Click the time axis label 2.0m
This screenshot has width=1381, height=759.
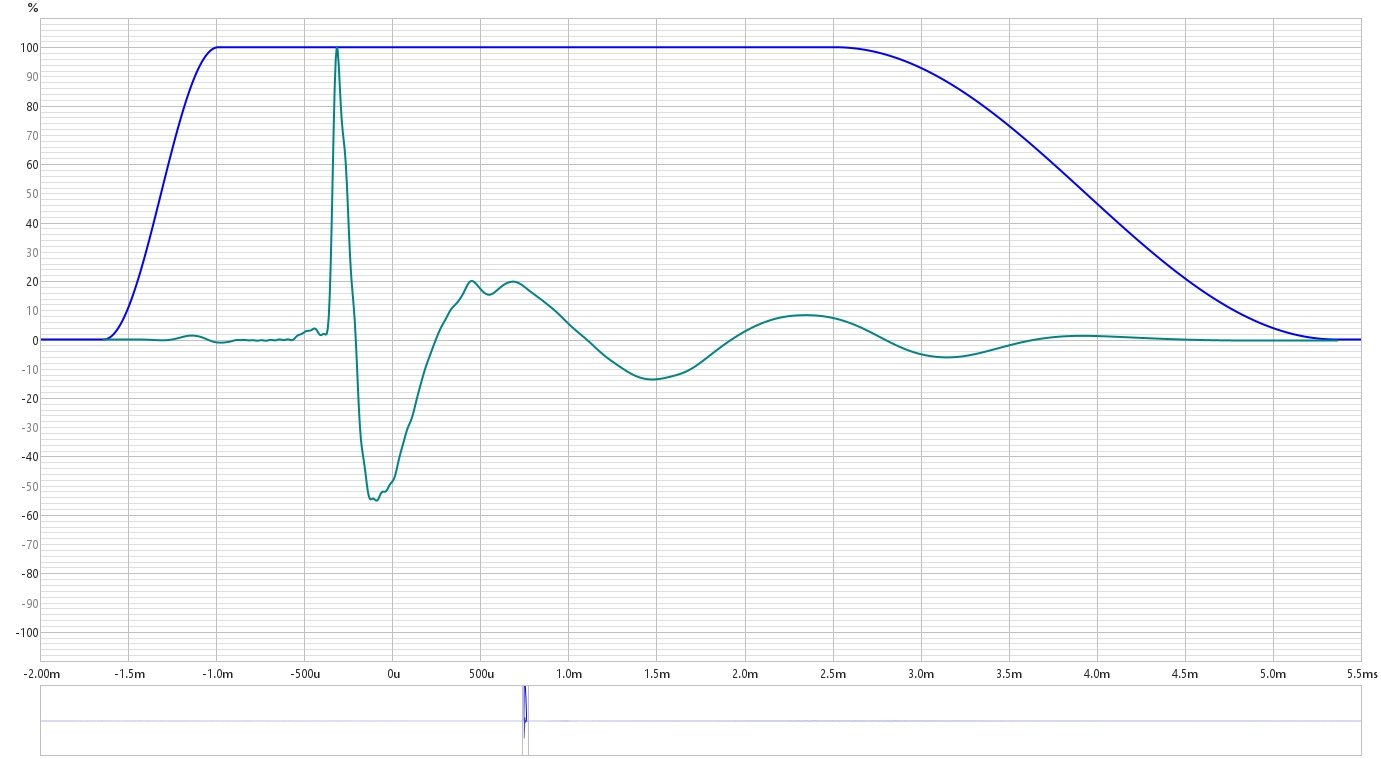(x=745, y=674)
